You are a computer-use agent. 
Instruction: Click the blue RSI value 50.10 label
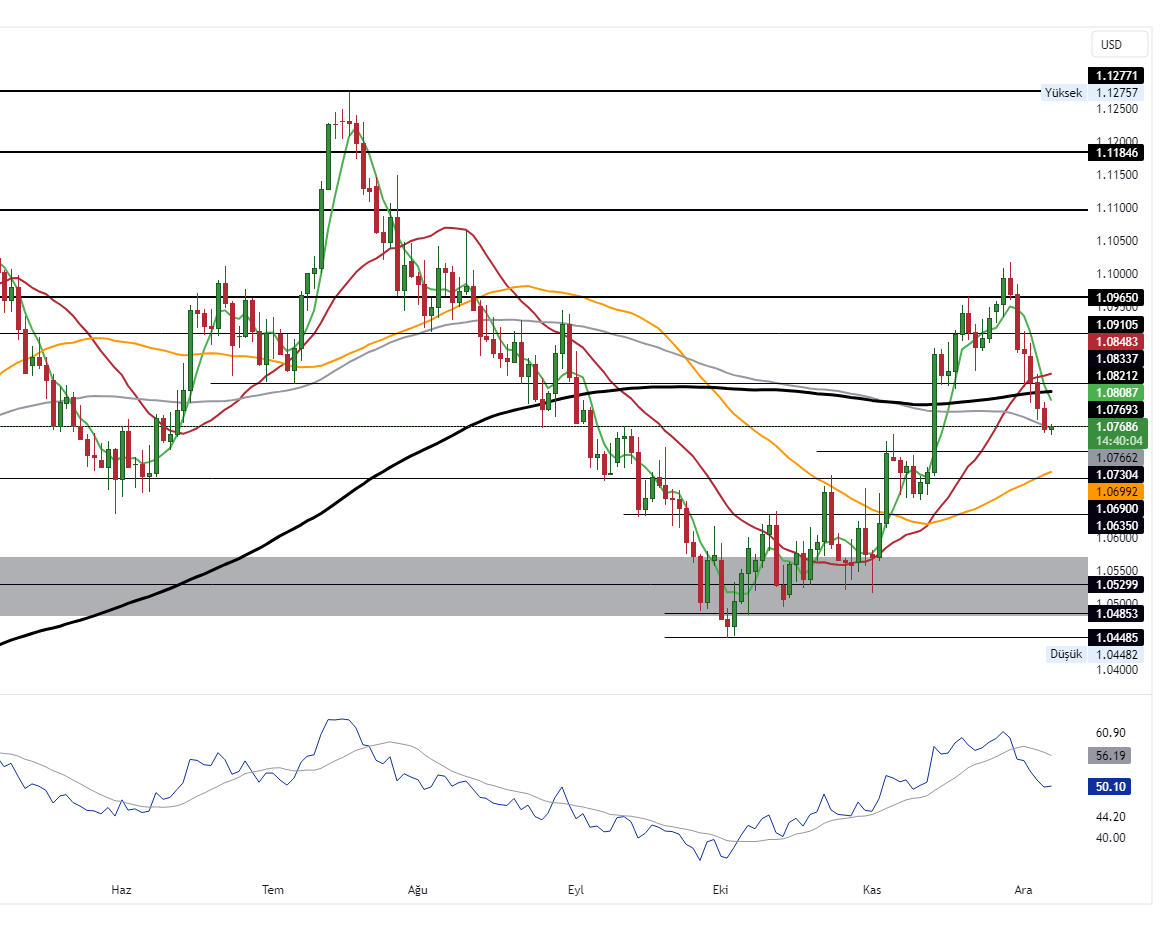point(1111,787)
